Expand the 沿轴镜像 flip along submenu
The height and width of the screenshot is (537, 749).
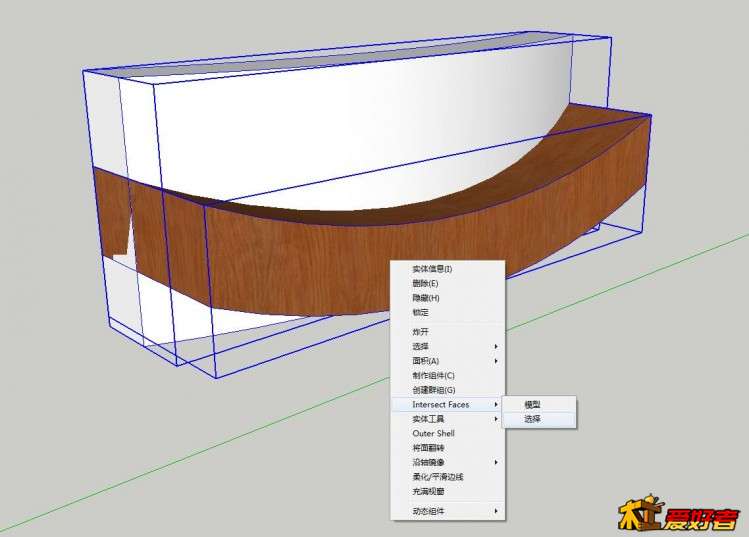coord(448,462)
